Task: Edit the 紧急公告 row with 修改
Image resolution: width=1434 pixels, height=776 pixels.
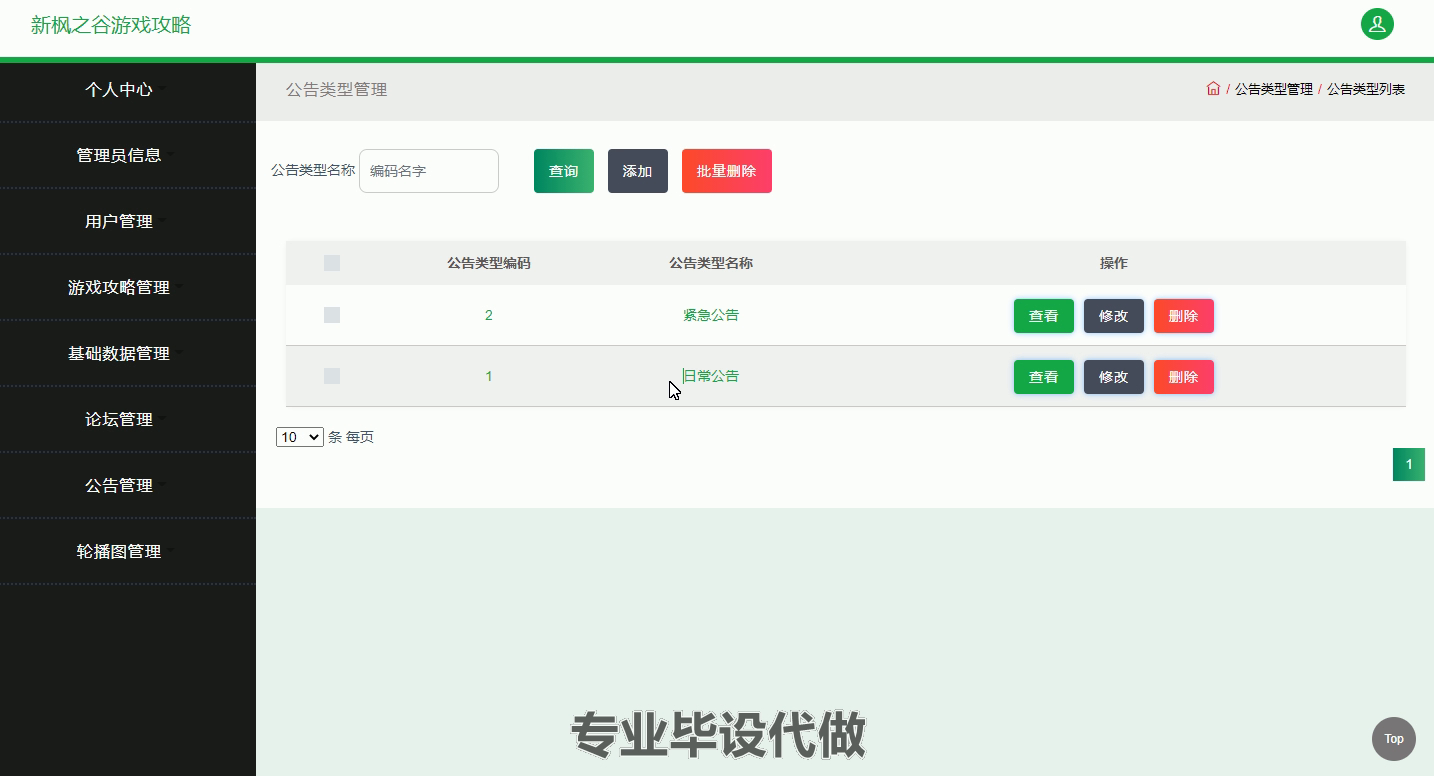Action: [x=1114, y=316]
